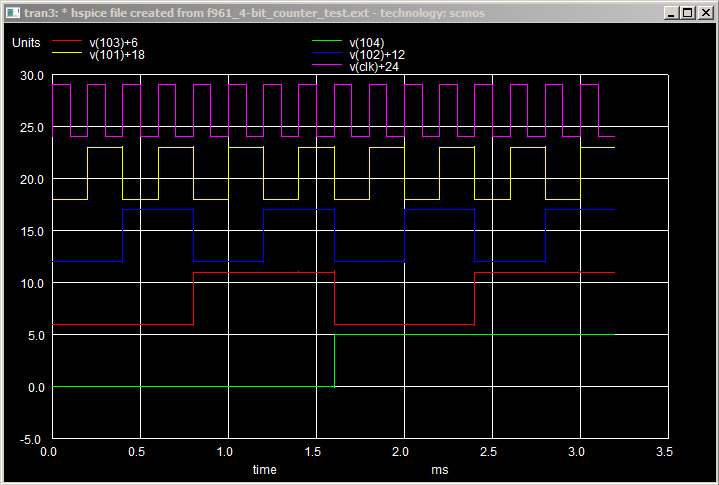This screenshot has height=485, width=719.
Task: Click the 1.5 x-axis tick label
Action: pyautogui.click(x=317, y=452)
